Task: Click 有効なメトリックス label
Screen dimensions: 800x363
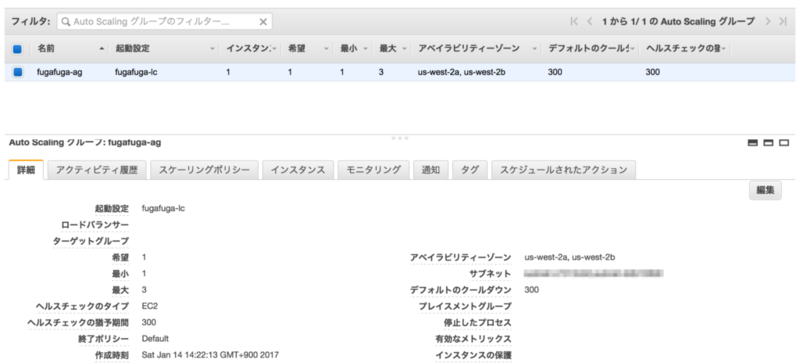Action: [x=473, y=339]
